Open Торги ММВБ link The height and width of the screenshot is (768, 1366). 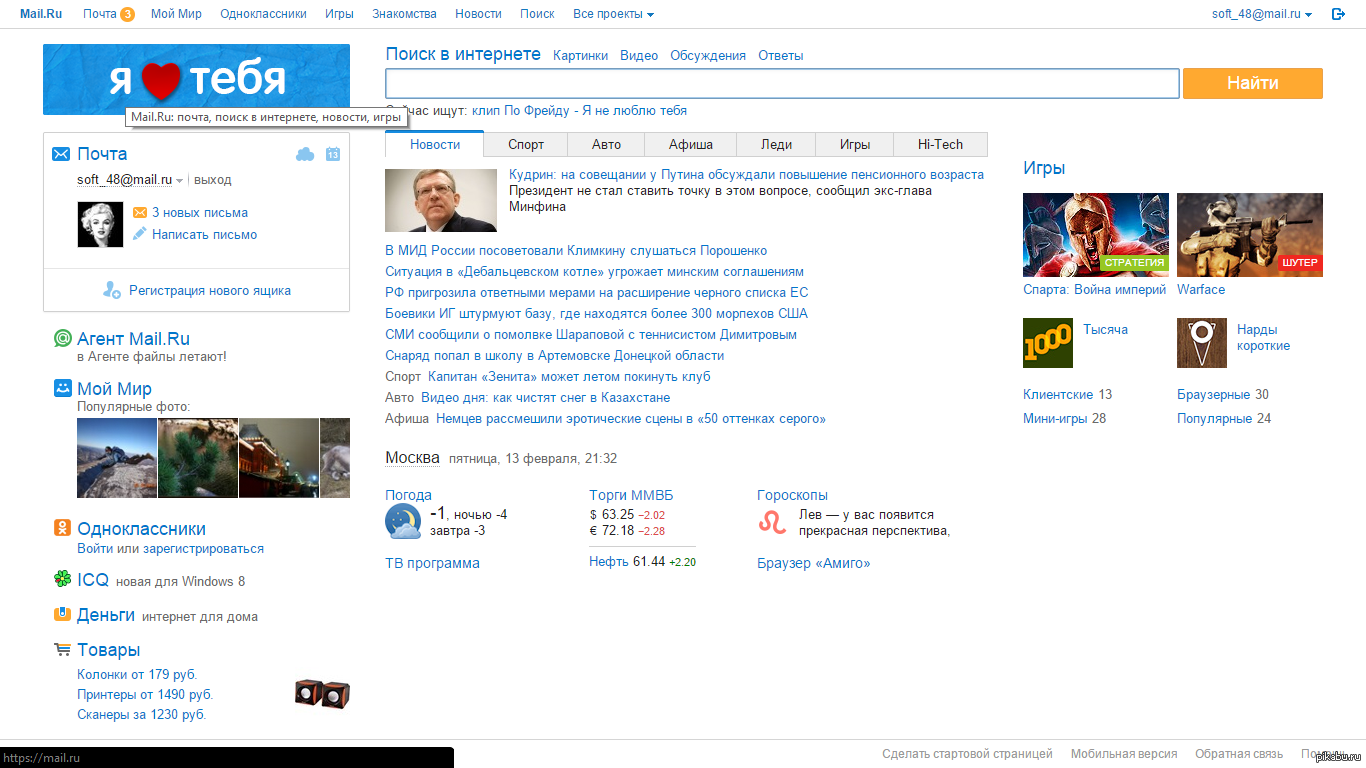[x=631, y=495]
